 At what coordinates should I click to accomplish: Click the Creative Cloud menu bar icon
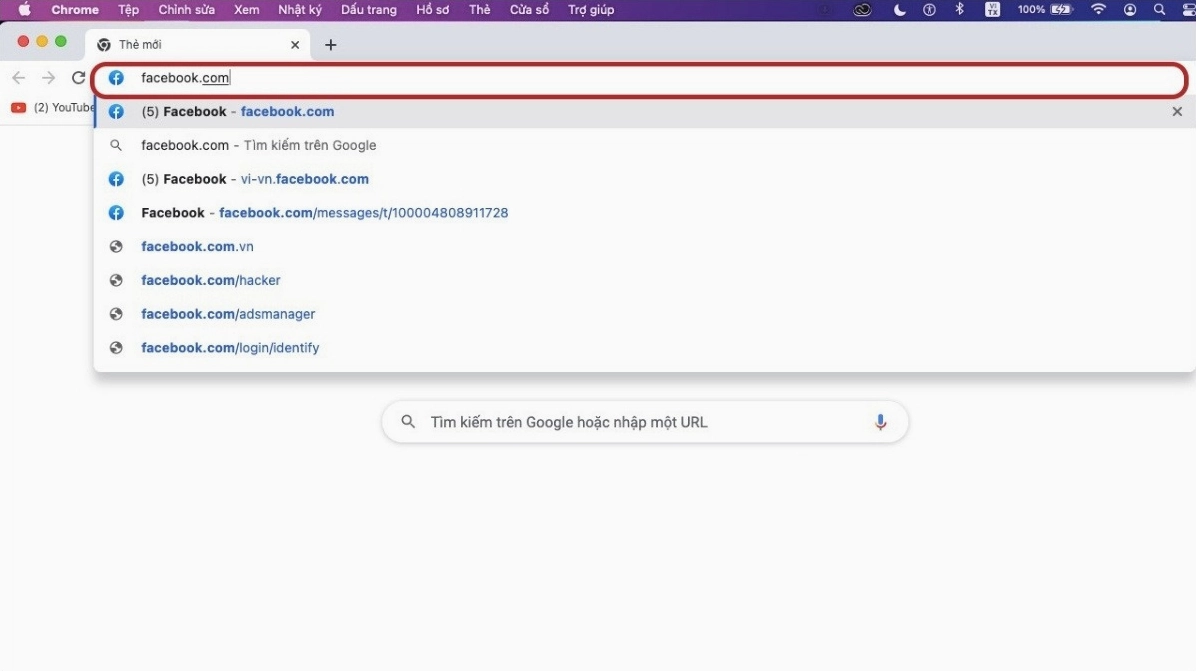point(862,9)
